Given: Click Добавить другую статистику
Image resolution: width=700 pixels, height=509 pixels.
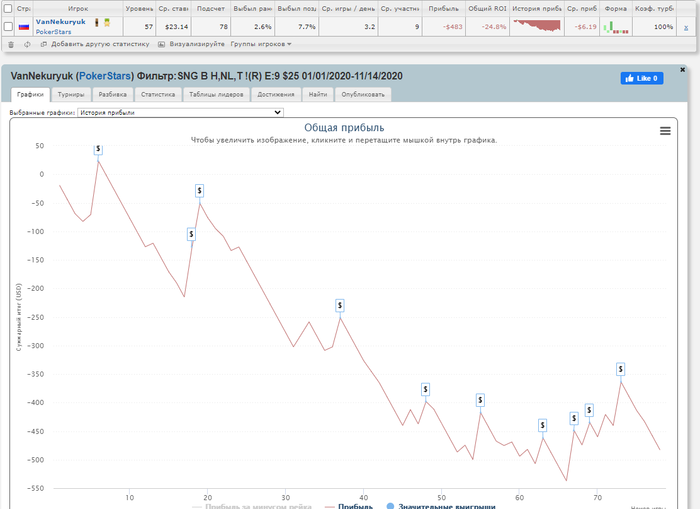Looking at the screenshot, I should (95, 44).
